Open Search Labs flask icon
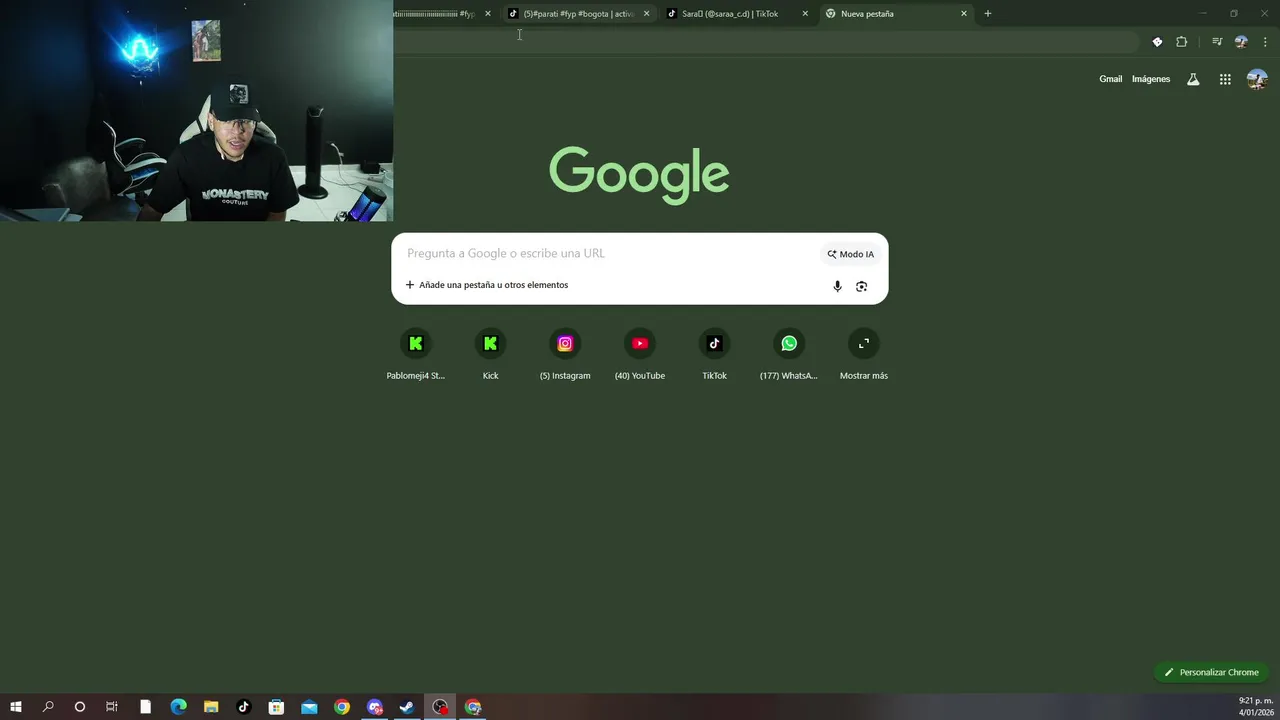This screenshot has width=1280, height=720. coord(1193,79)
